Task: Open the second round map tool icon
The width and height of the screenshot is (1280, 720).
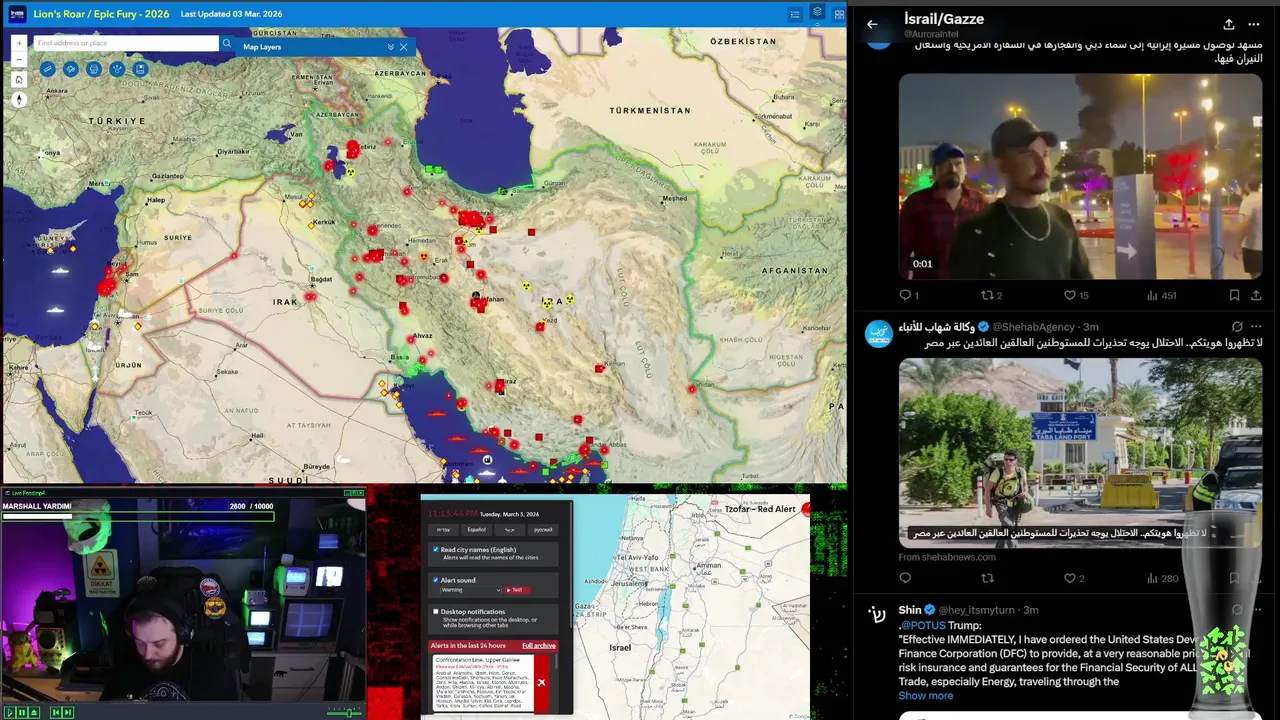Action: 71,69
